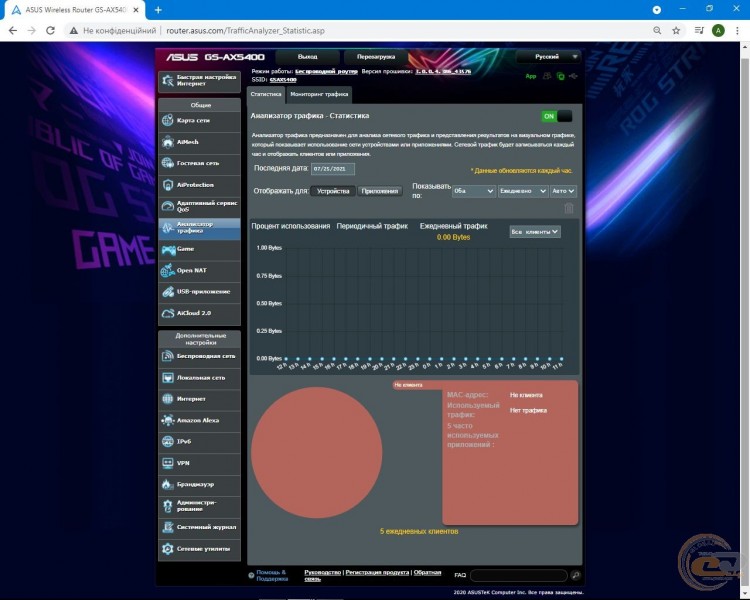Screen dimensions: 750x600
Task: Switch to the Мониторинг трафика tab
Action: [x=319, y=94]
